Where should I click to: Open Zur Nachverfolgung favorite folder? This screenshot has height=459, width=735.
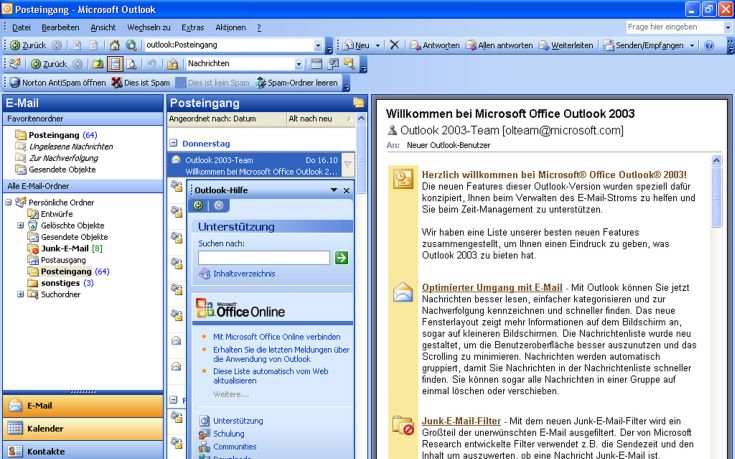point(57,158)
